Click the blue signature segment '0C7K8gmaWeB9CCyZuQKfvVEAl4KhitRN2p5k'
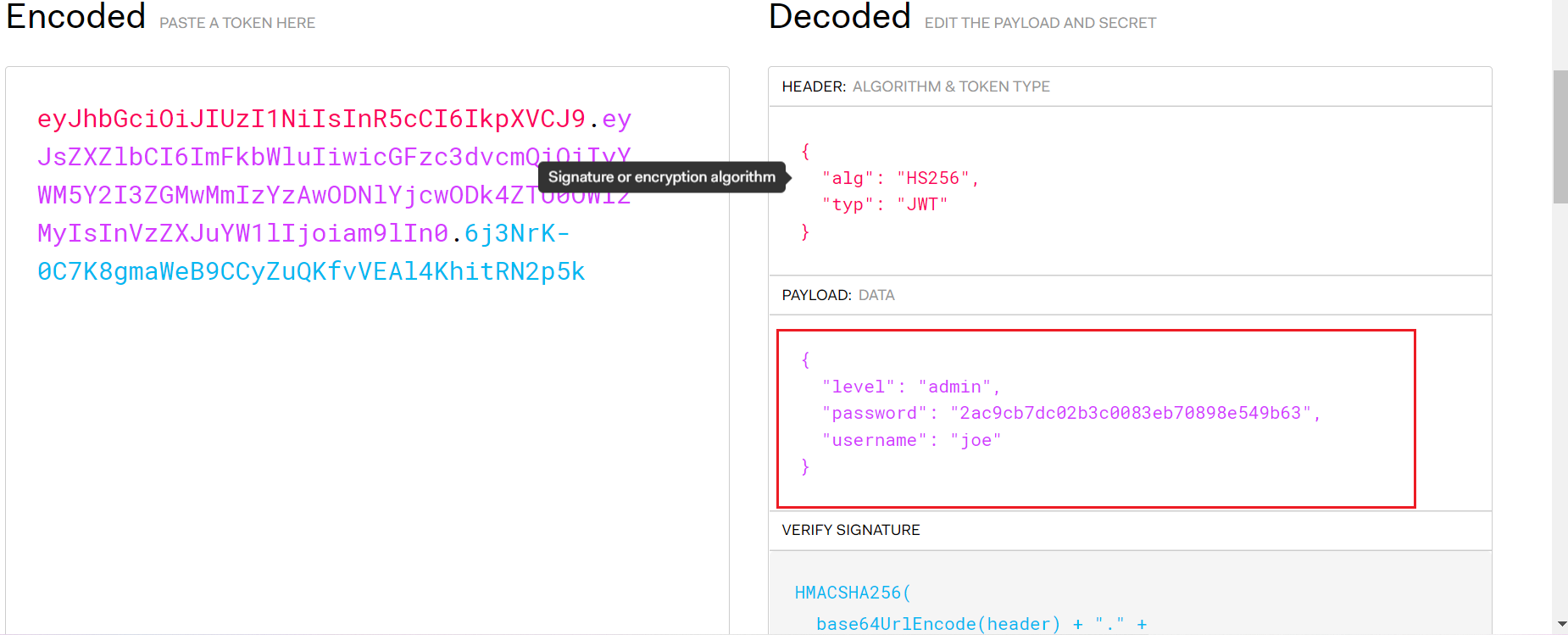The height and width of the screenshot is (635, 1568). coord(311,271)
